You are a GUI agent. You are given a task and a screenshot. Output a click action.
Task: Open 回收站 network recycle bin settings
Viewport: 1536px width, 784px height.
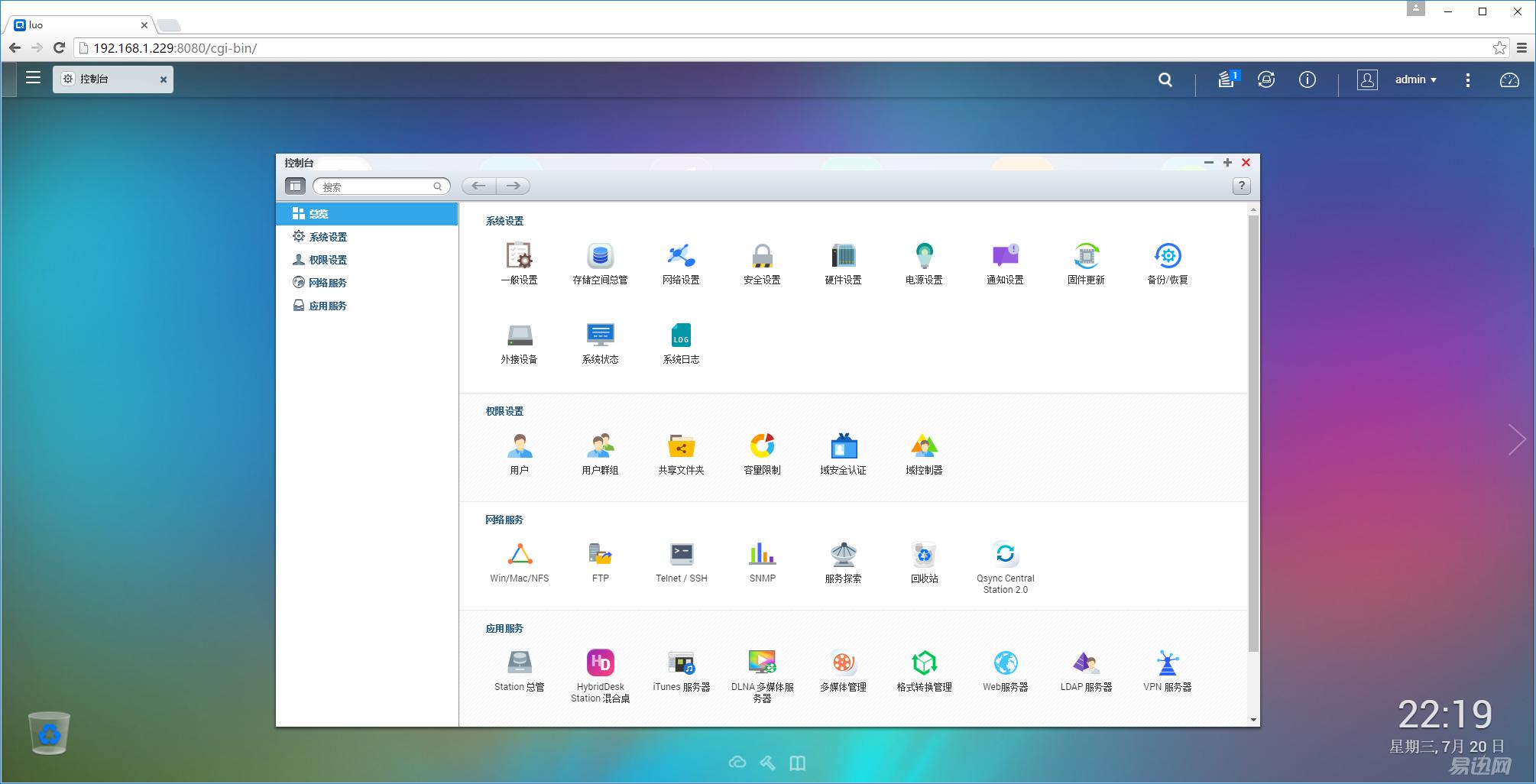[x=925, y=562]
